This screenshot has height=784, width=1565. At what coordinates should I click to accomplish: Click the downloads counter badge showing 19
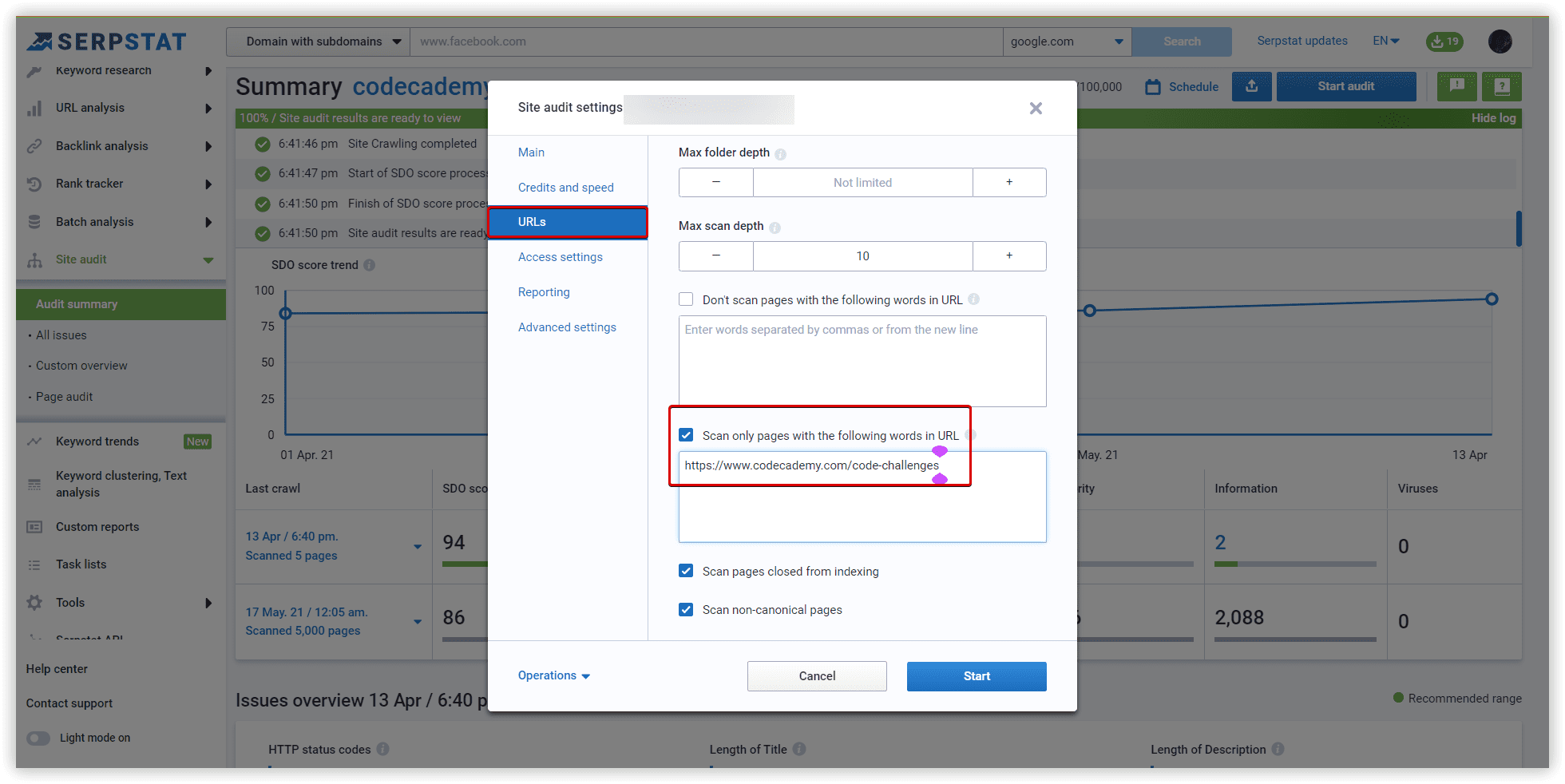pos(1444,42)
